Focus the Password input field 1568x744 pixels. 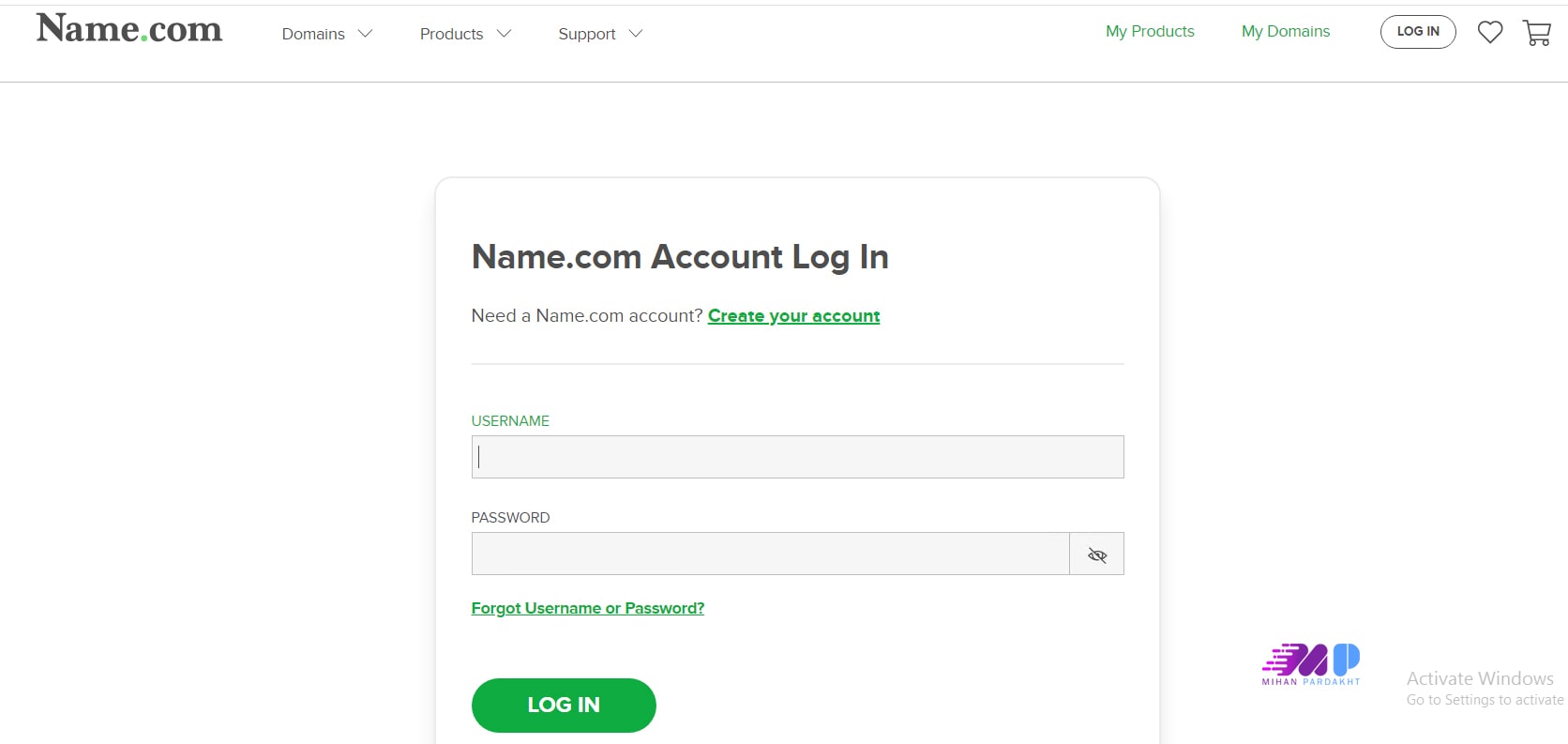(x=770, y=554)
